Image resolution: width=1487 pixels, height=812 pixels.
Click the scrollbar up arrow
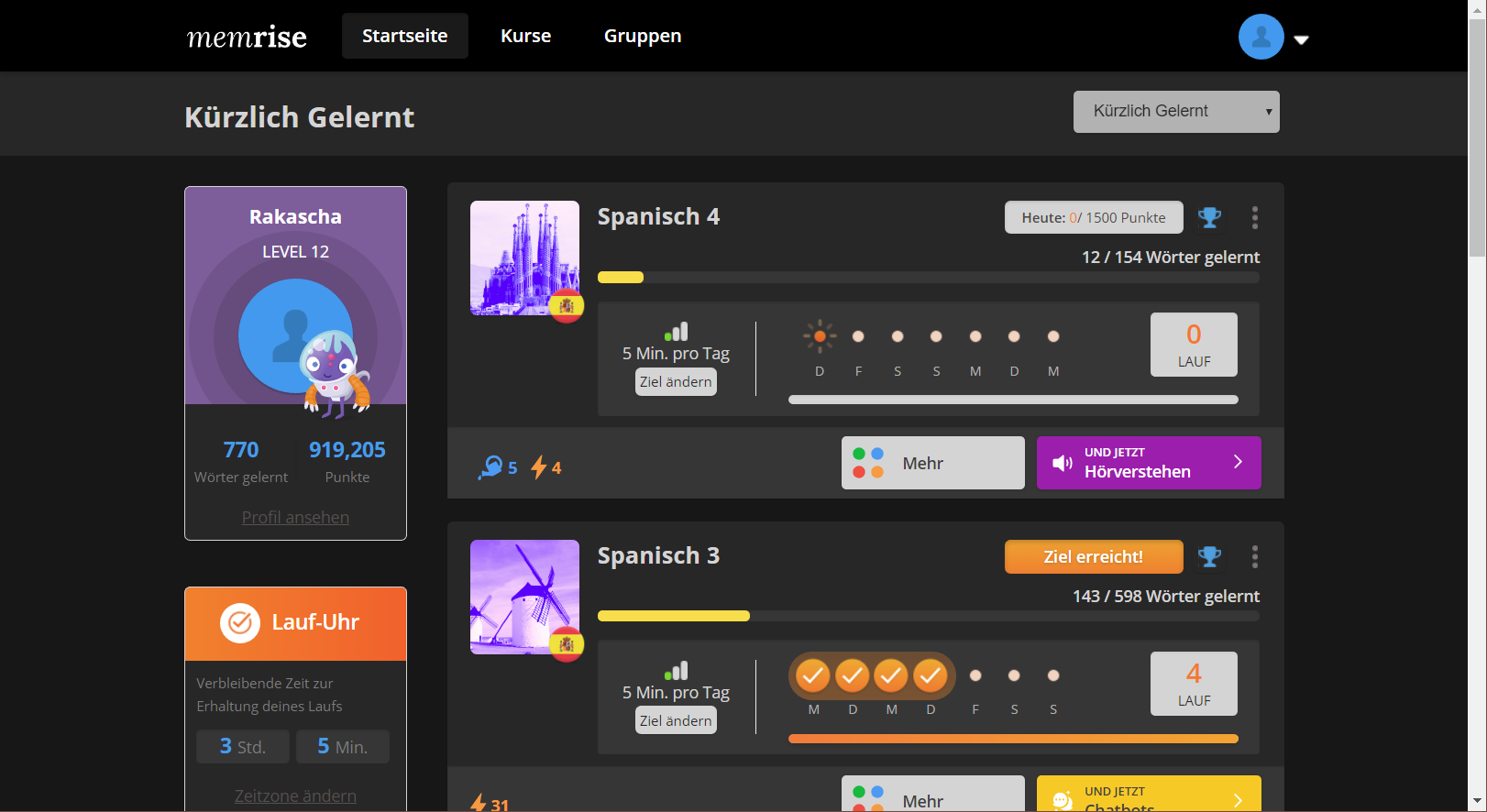1478,7
